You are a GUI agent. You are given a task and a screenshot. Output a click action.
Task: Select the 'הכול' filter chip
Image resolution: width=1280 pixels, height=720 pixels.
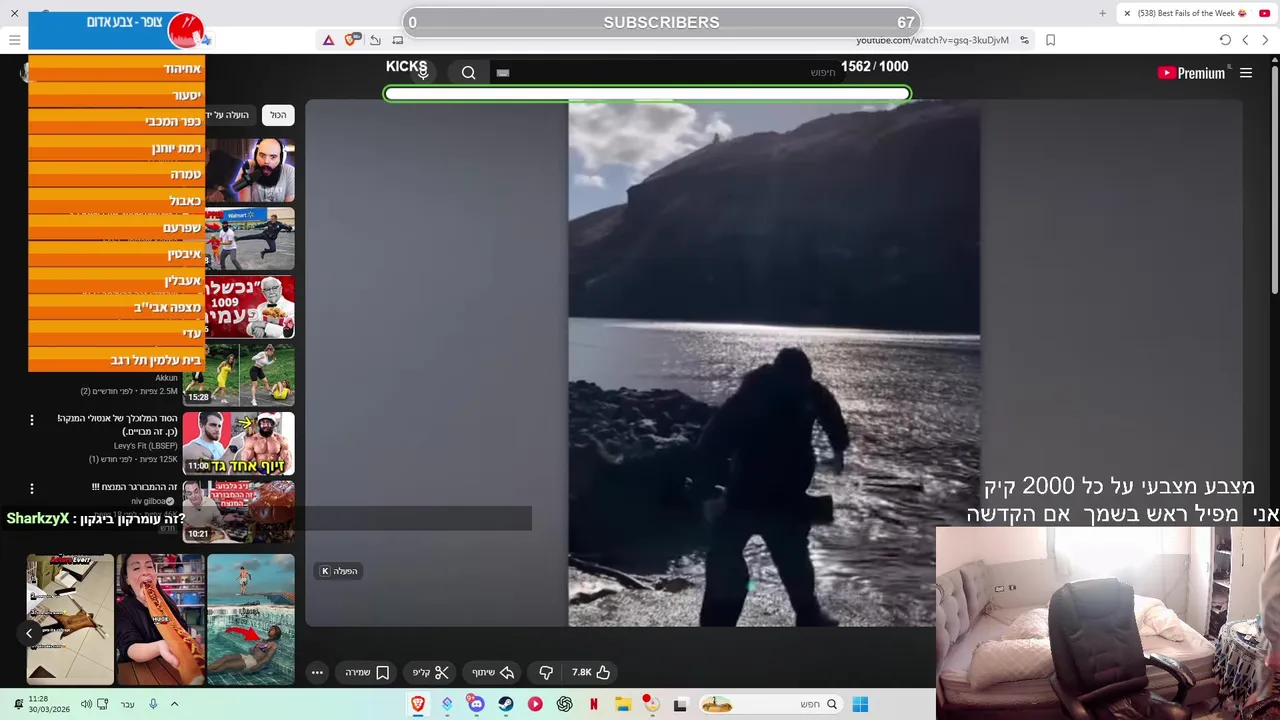[x=278, y=115]
